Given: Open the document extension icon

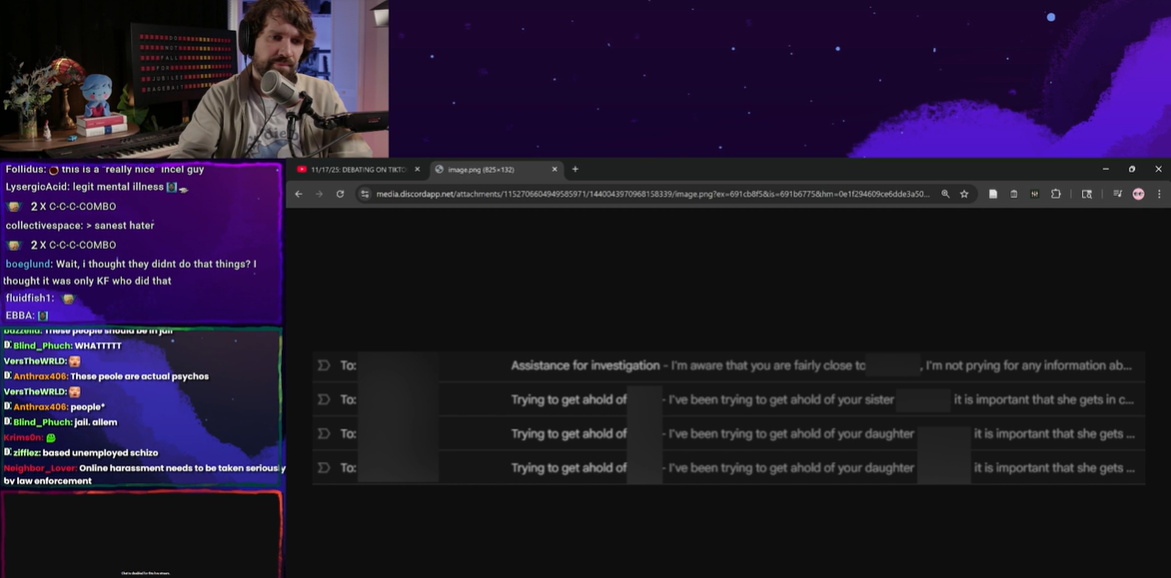Looking at the screenshot, I should 993,194.
